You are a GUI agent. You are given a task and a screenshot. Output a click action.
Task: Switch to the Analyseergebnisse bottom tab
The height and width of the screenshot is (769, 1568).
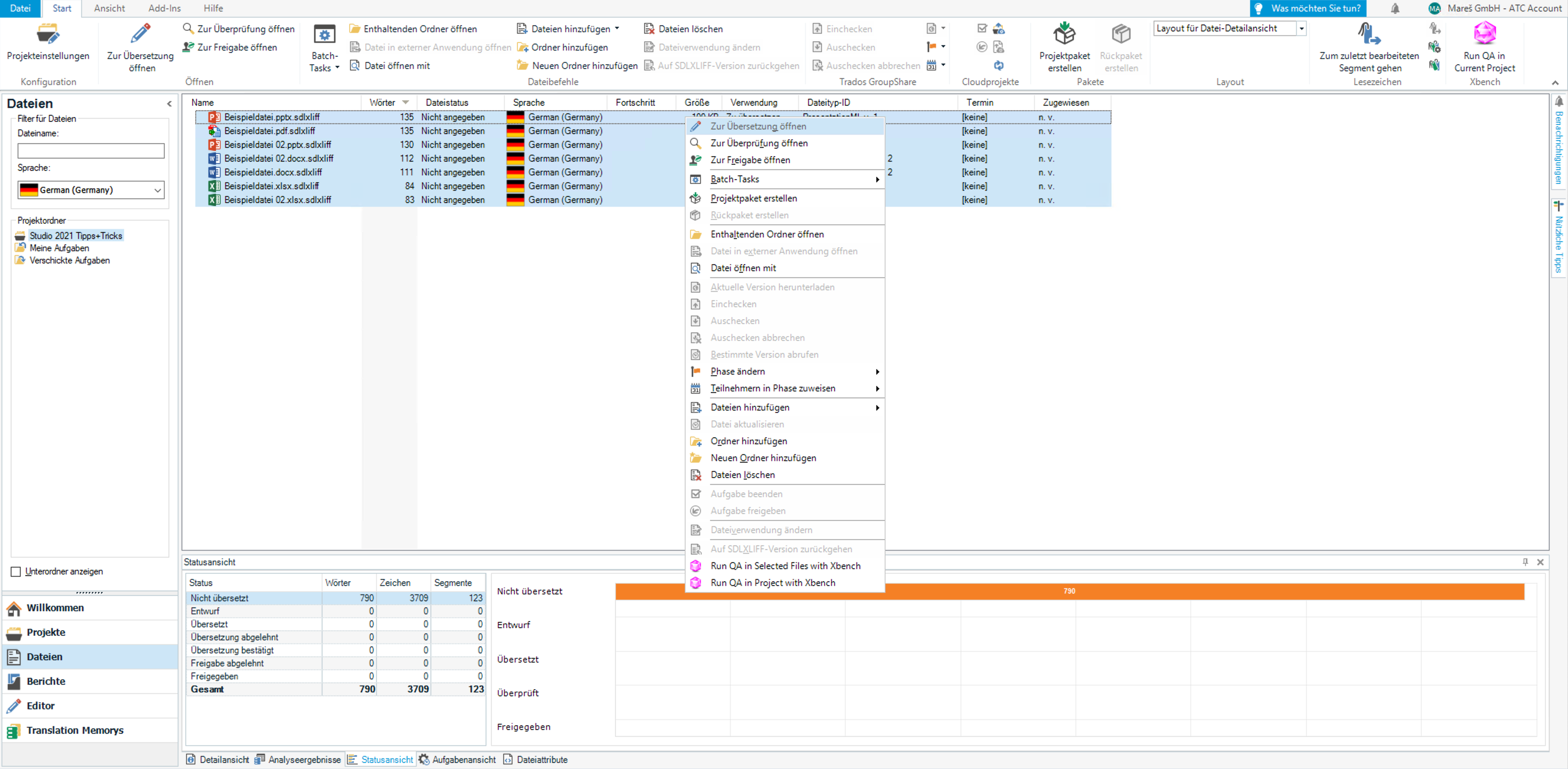point(298,759)
